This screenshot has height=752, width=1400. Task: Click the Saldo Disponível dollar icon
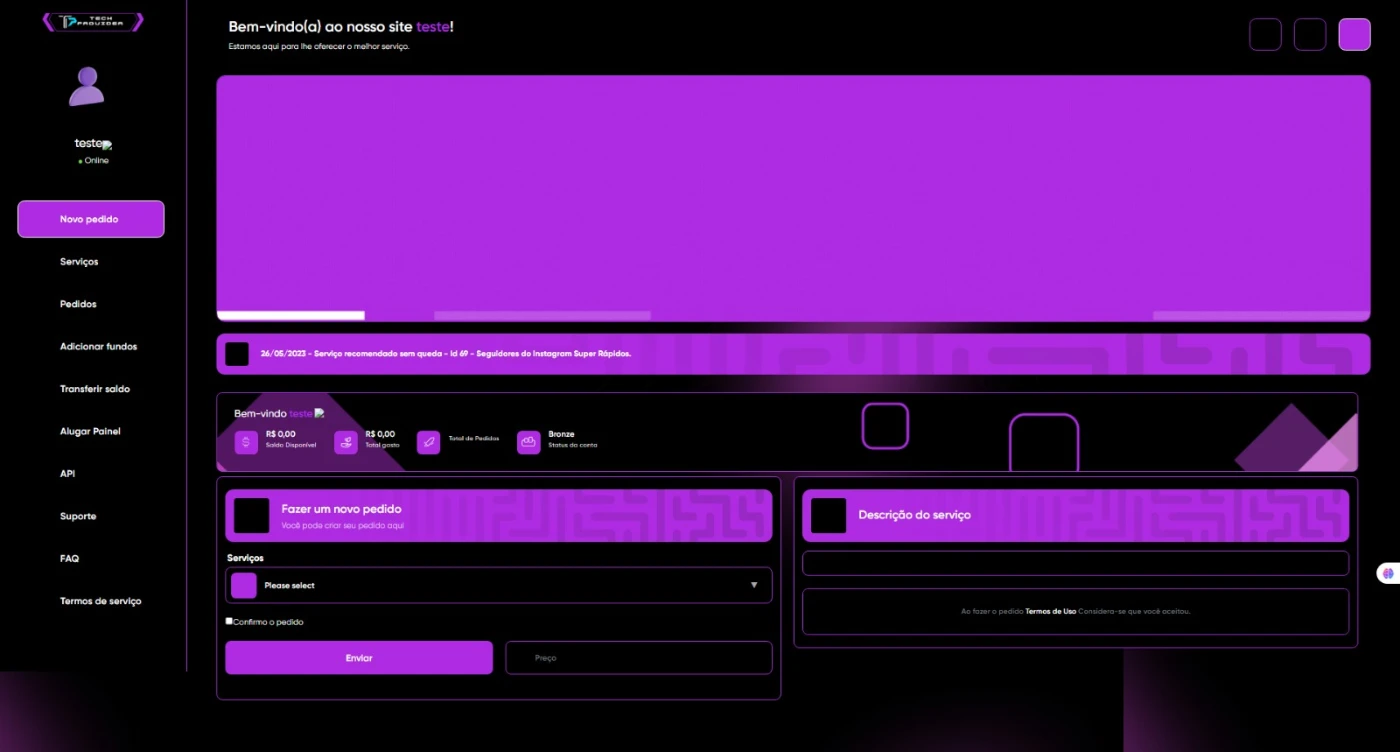click(x=246, y=443)
